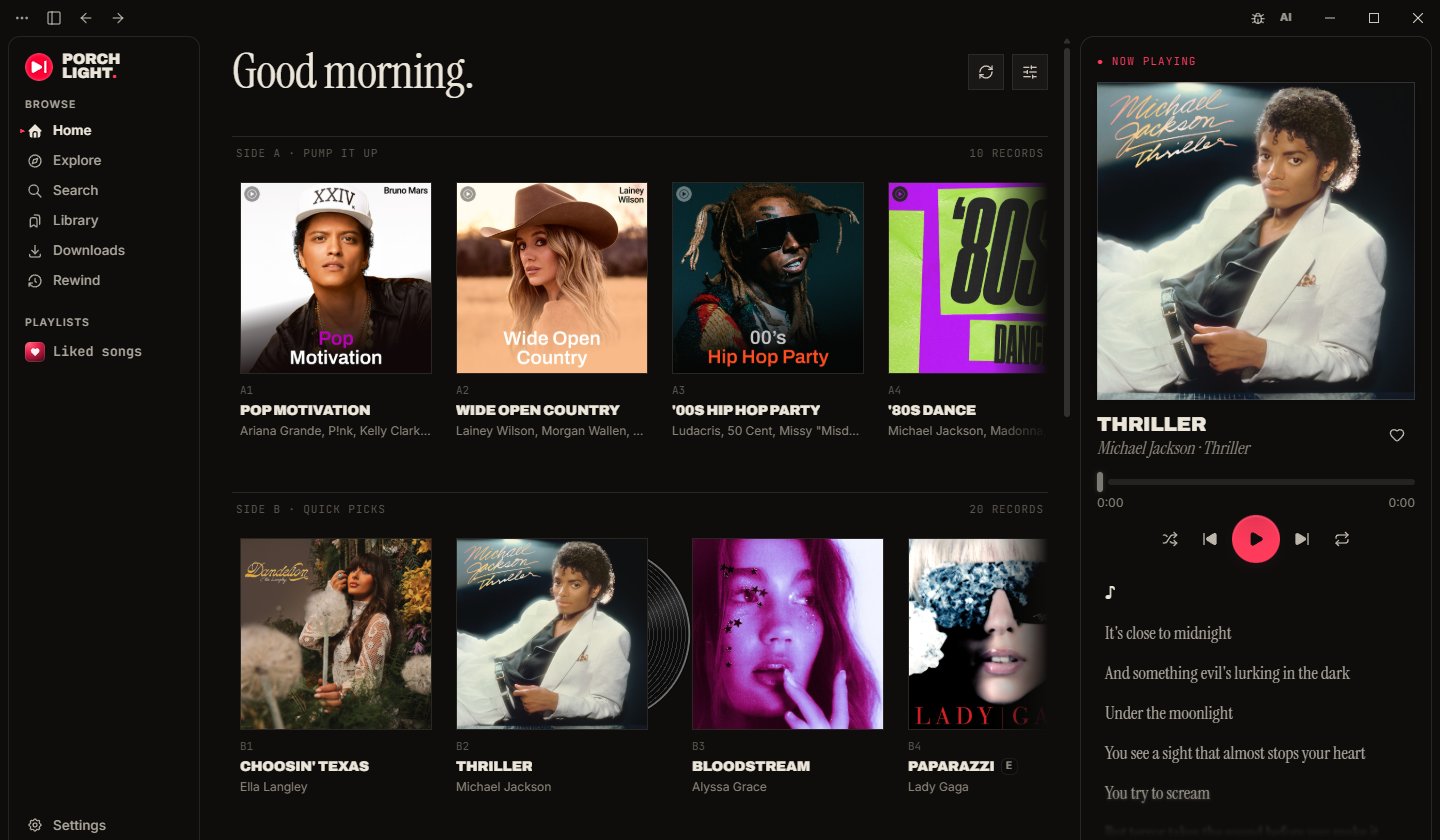Skip to next track

[1302, 539]
